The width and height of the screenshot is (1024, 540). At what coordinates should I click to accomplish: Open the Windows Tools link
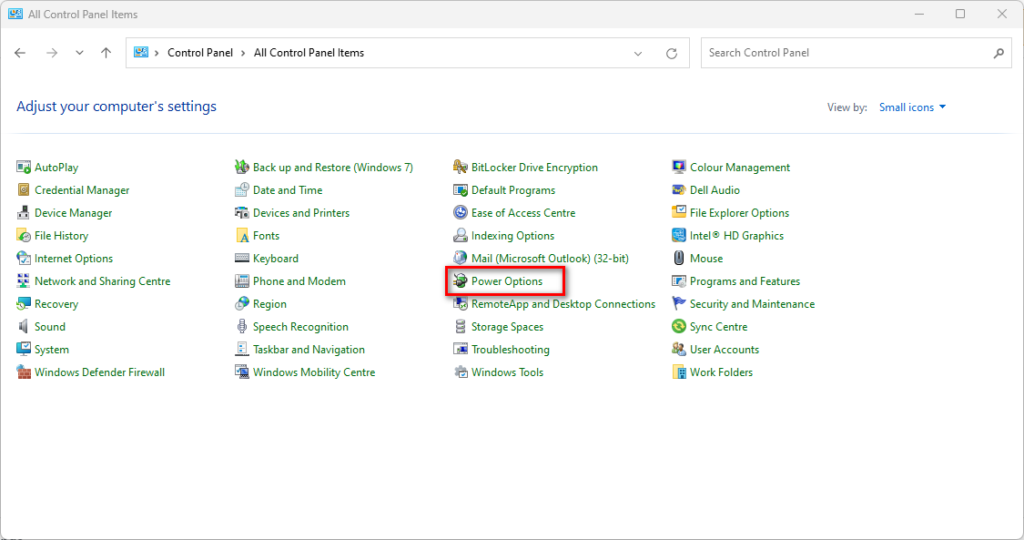(x=507, y=372)
